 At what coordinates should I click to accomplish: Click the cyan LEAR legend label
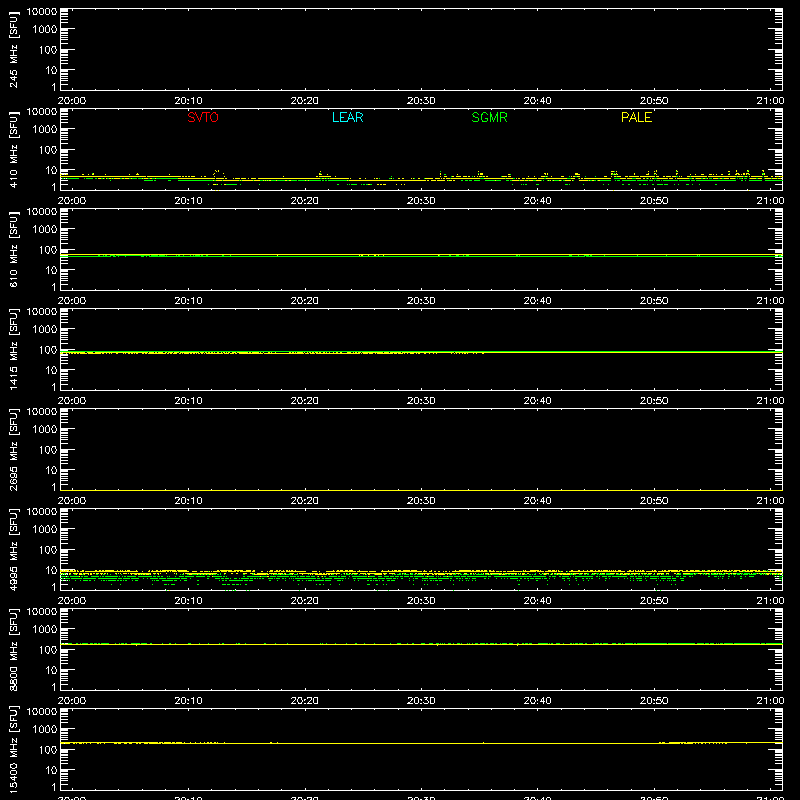pyautogui.click(x=347, y=117)
